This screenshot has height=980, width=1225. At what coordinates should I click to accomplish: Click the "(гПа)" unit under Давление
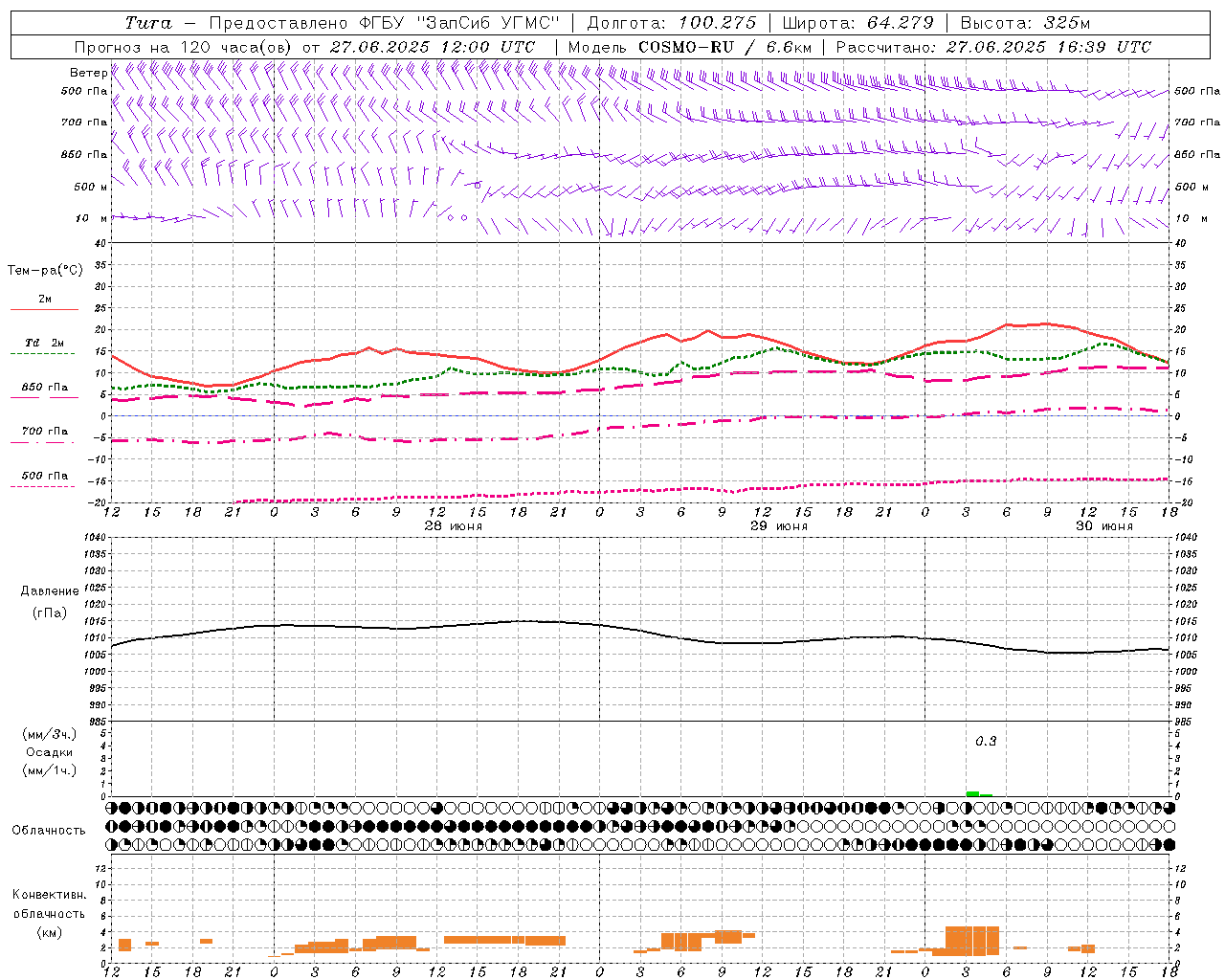50,613
